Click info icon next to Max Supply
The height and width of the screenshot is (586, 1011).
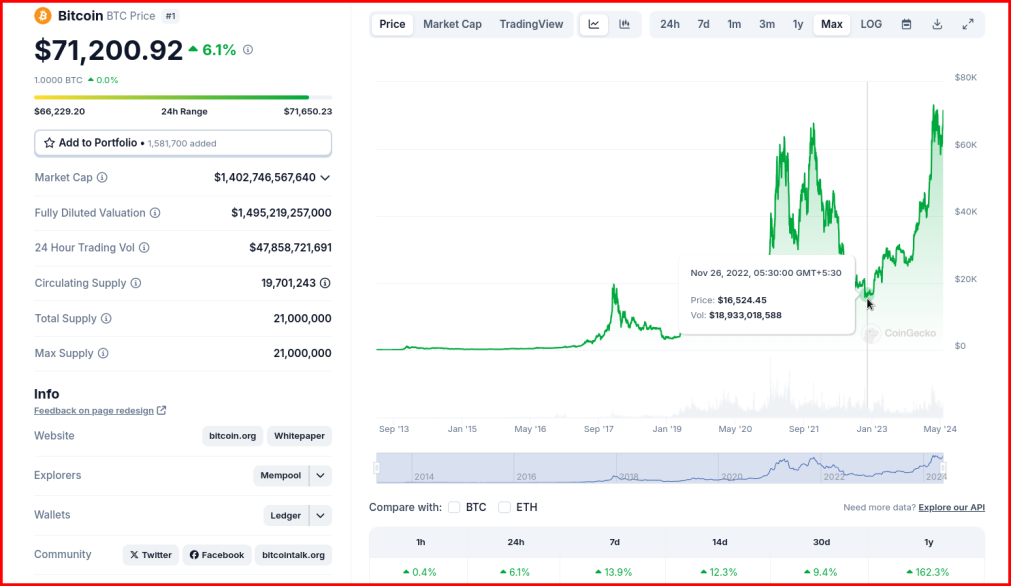(x=103, y=353)
